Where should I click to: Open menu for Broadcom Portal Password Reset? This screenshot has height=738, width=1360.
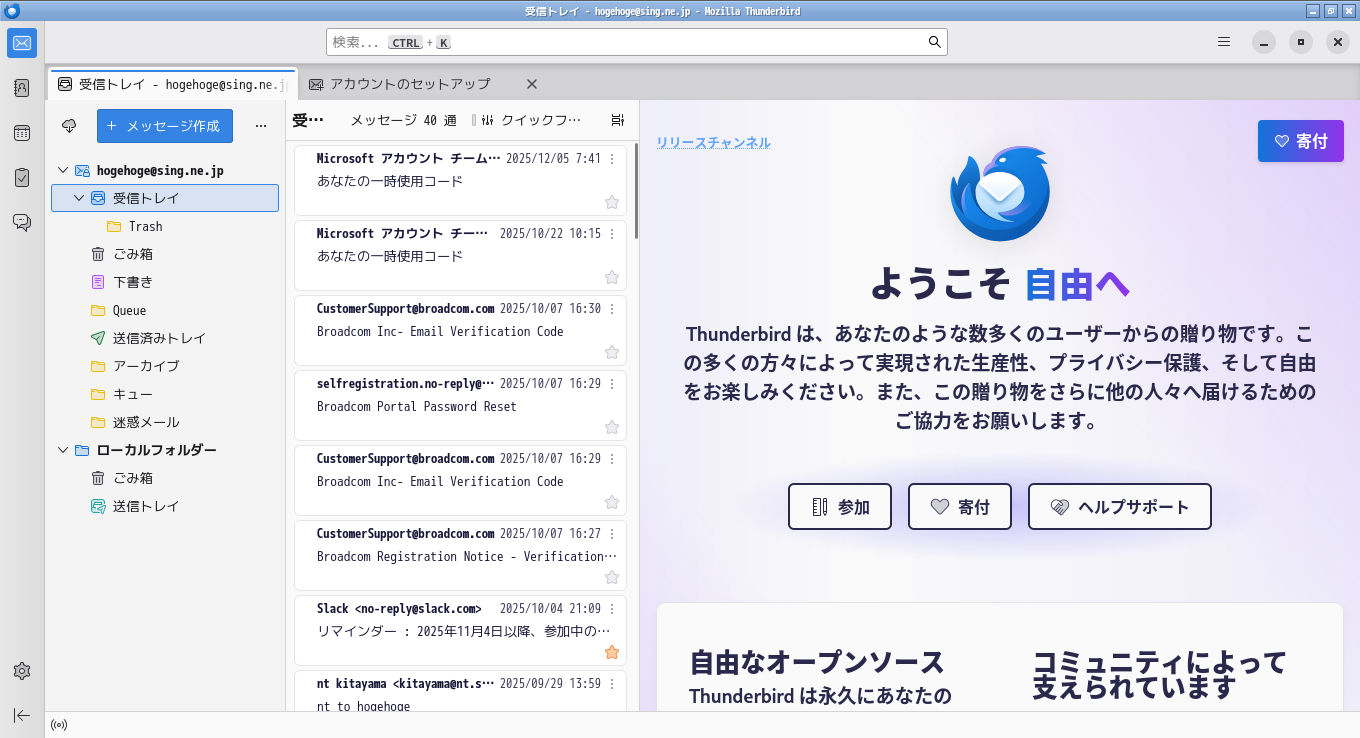[613, 384]
